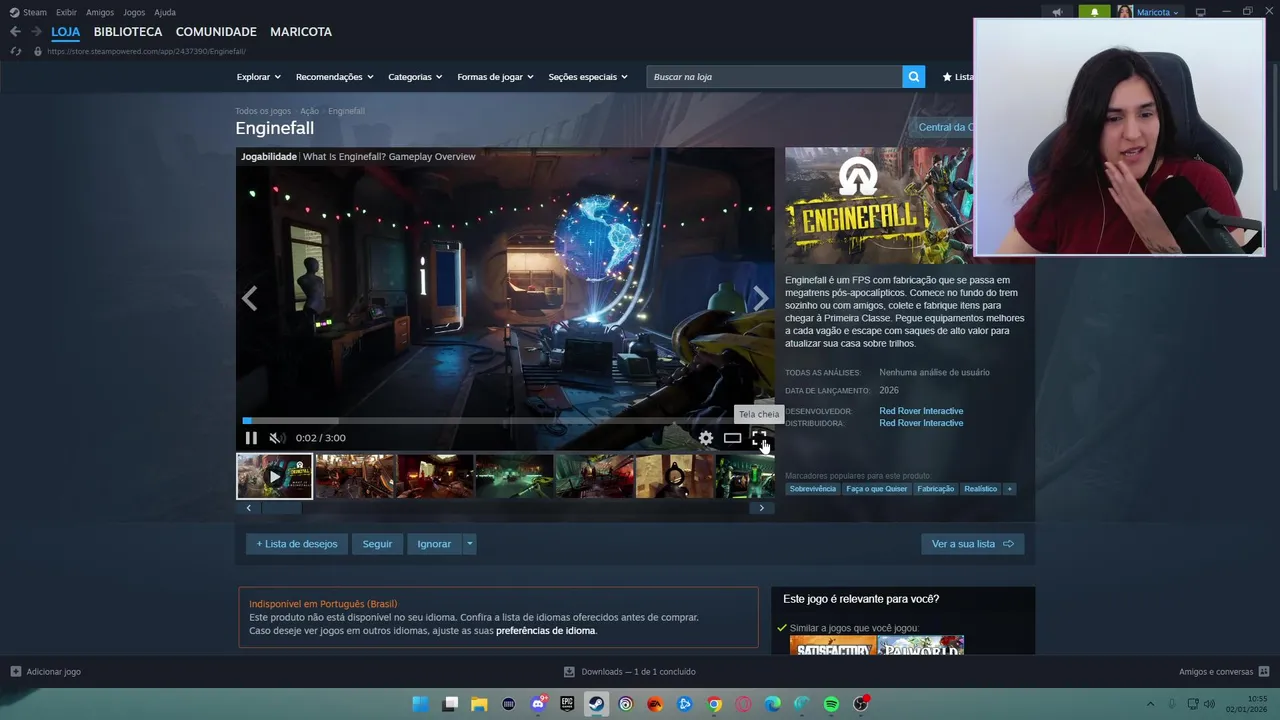Expand the Explorar dropdown menu
This screenshot has height=720, width=1280.
[x=259, y=77]
